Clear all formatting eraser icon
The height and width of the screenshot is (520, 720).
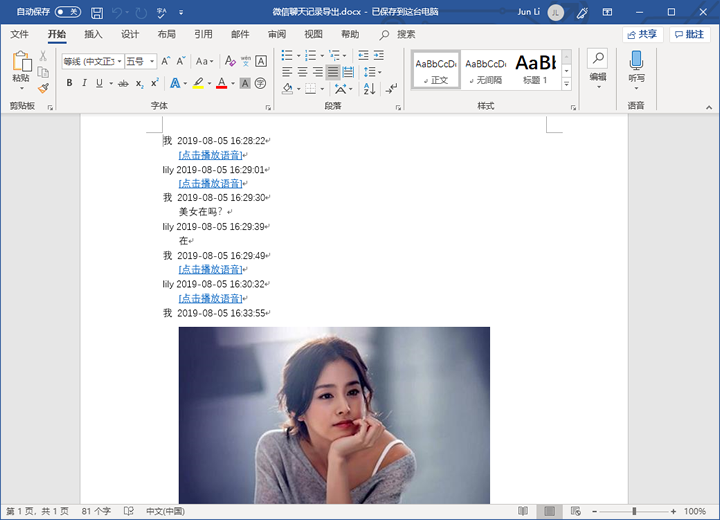pyautogui.click(x=230, y=61)
